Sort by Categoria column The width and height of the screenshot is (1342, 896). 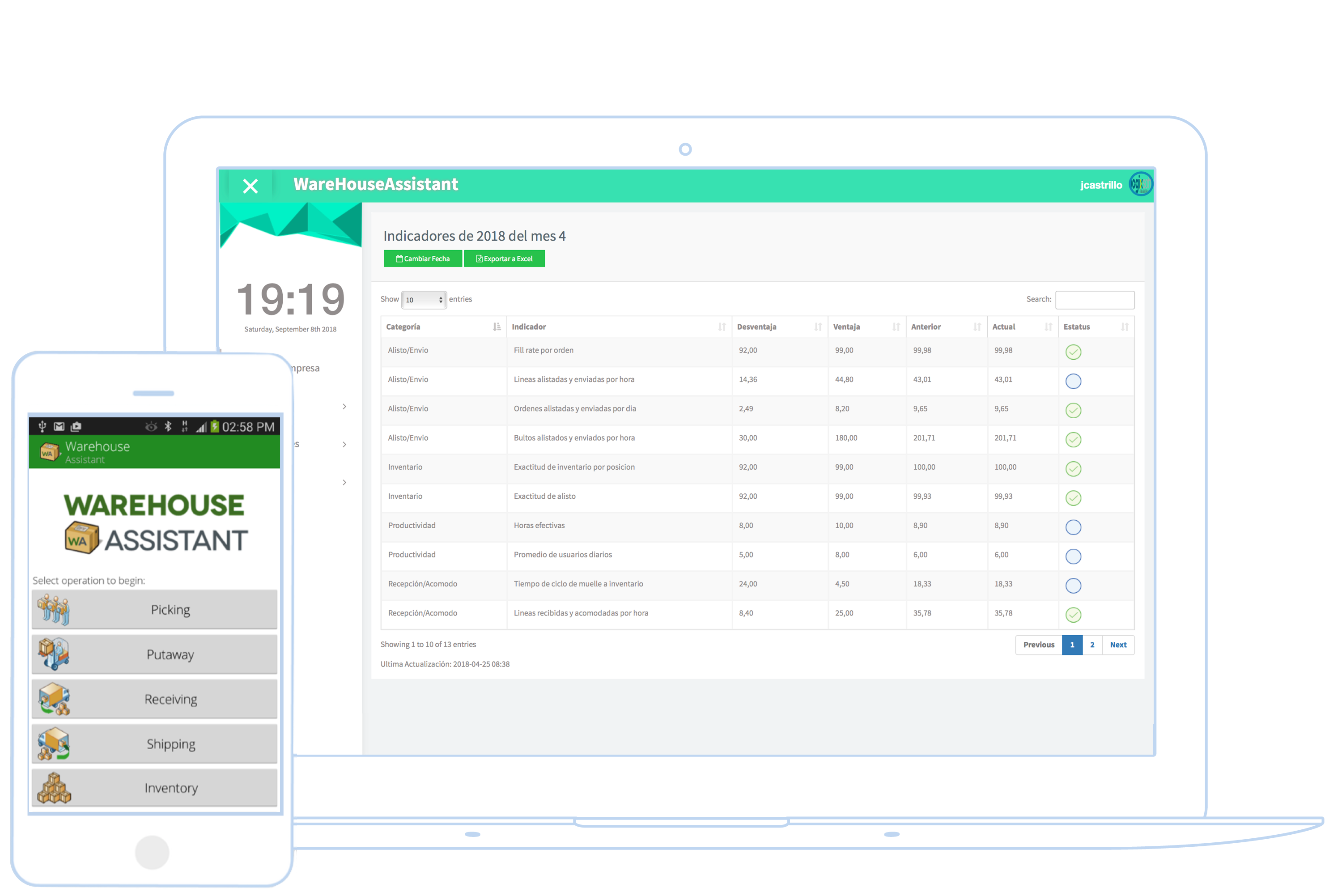click(x=444, y=327)
